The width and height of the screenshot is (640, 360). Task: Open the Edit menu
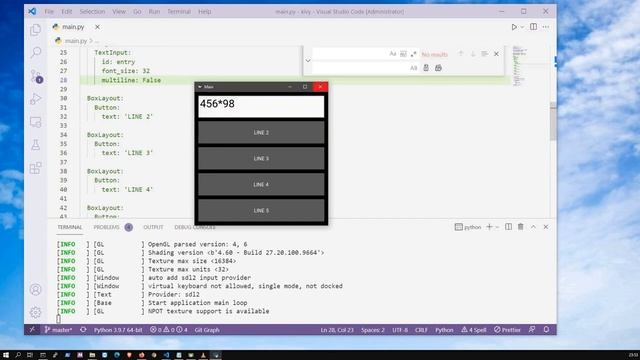pos(67,11)
